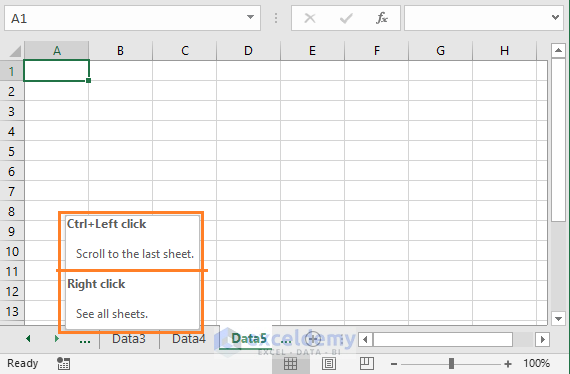Click the zoom in plus button
Image resolution: width=570 pixels, height=374 pixels.
tap(508, 363)
